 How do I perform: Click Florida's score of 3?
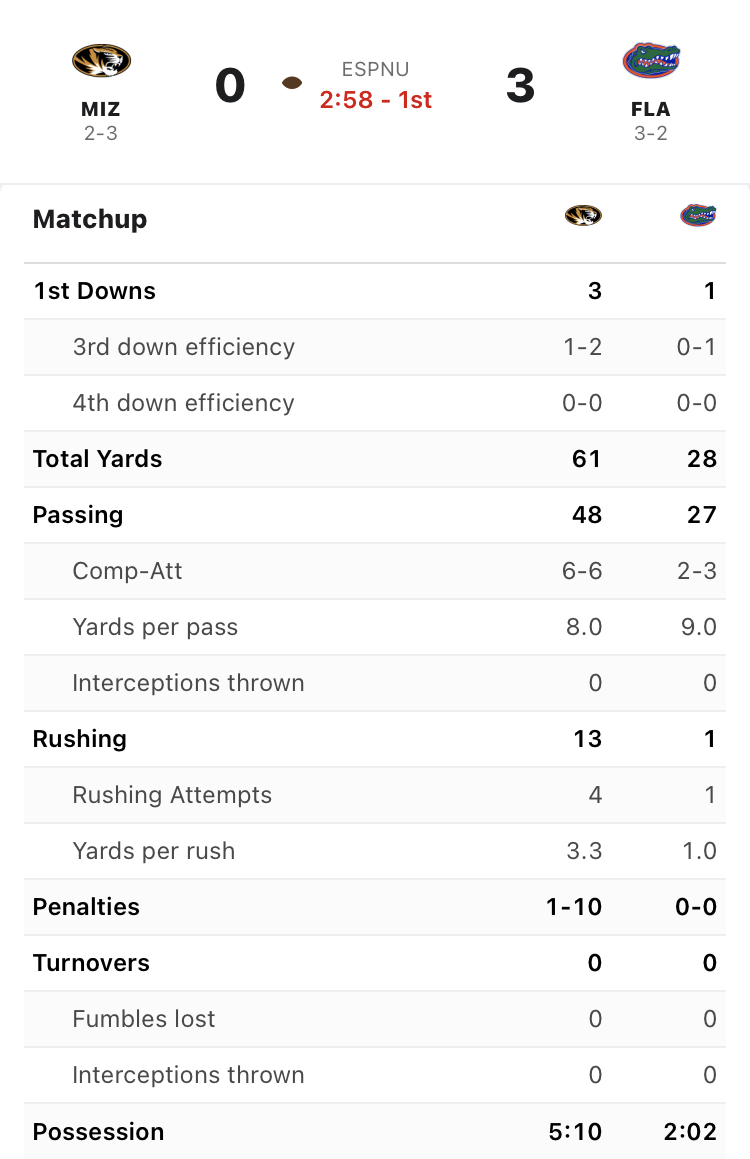click(x=520, y=85)
